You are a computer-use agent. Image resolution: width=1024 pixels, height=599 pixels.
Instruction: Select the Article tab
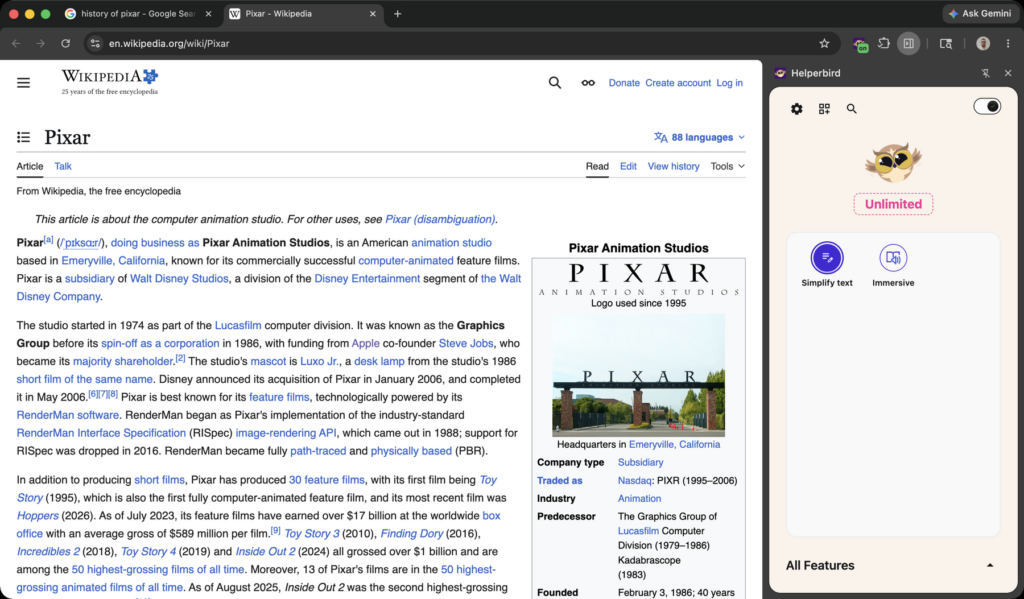(x=29, y=167)
